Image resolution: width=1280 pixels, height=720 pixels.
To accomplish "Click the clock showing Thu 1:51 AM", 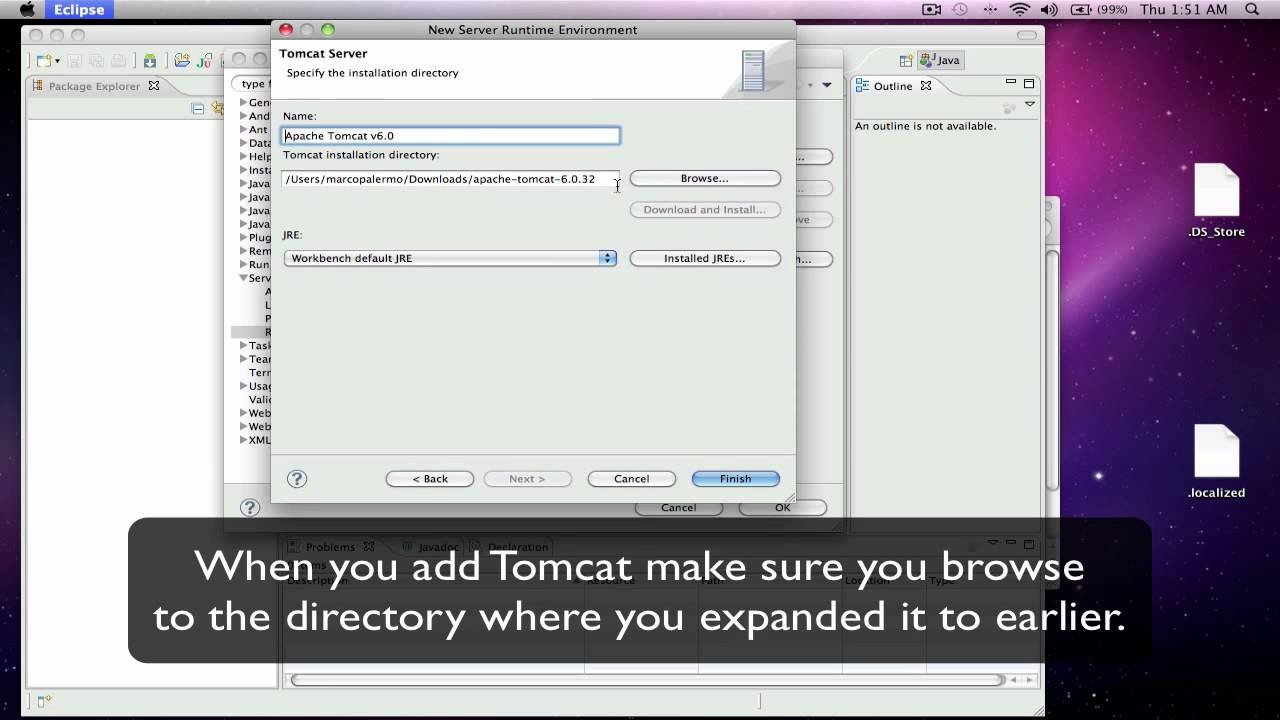I will coord(1184,9).
